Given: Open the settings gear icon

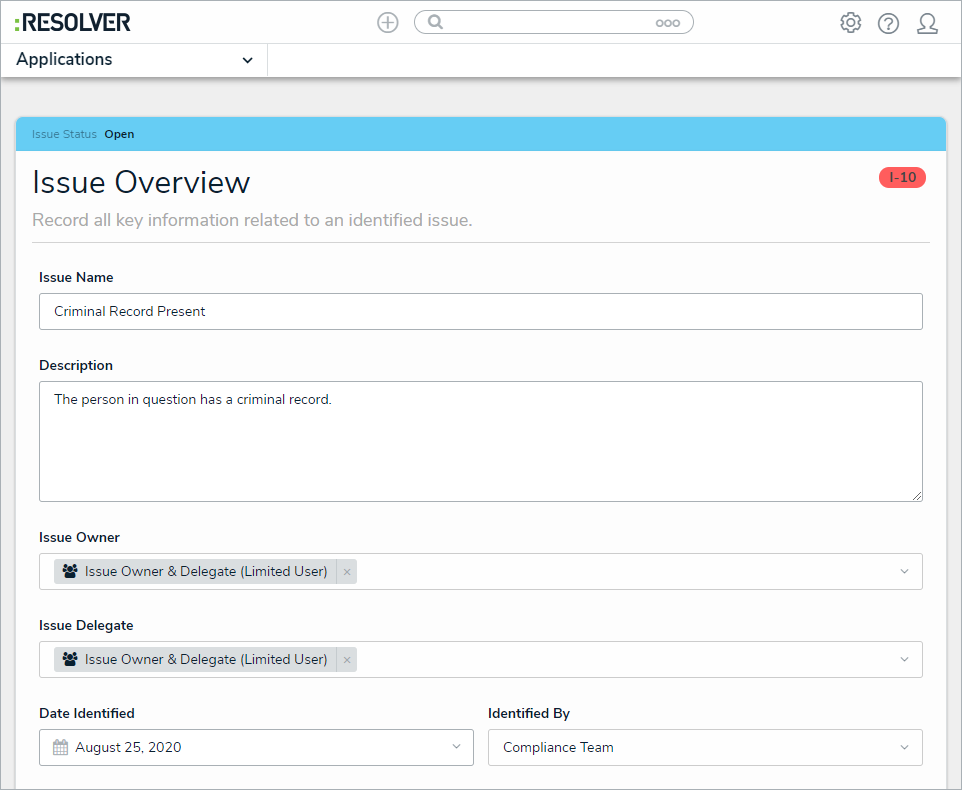Looking at the screenshot, I should click(x=850, y=23).
